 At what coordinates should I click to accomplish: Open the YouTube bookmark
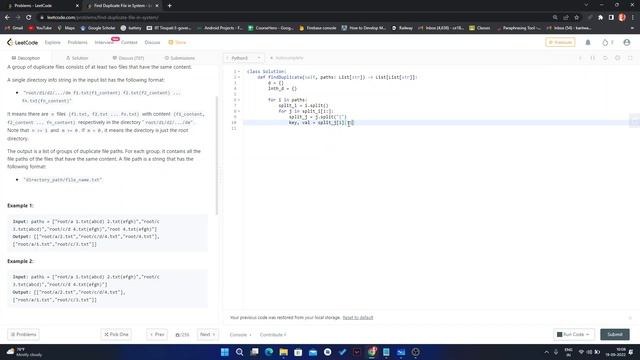[x=40, y=28]
